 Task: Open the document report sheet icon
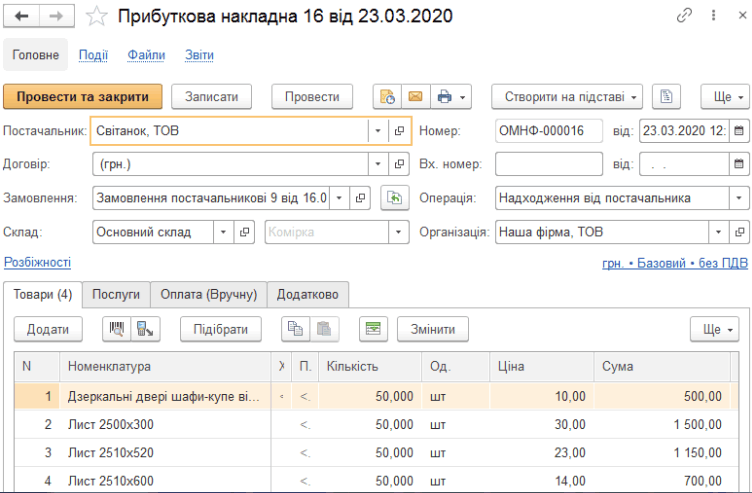pos(666,97)
